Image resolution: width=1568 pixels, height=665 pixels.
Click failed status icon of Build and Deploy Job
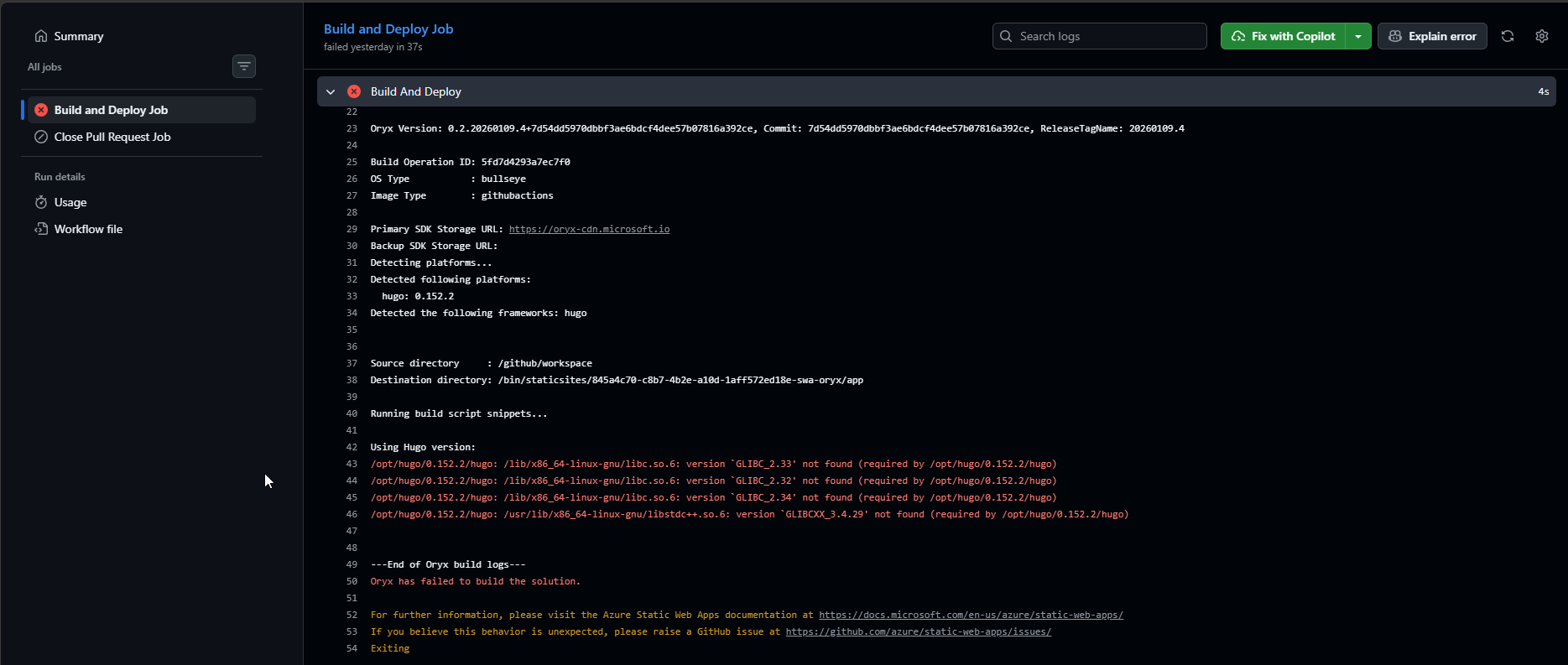(x=41, y=110)
